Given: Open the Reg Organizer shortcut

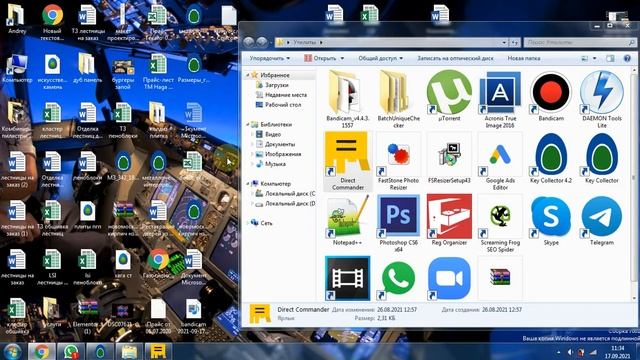Looking at the screenshot, I should pyautogui.click(x=449, y=220).
